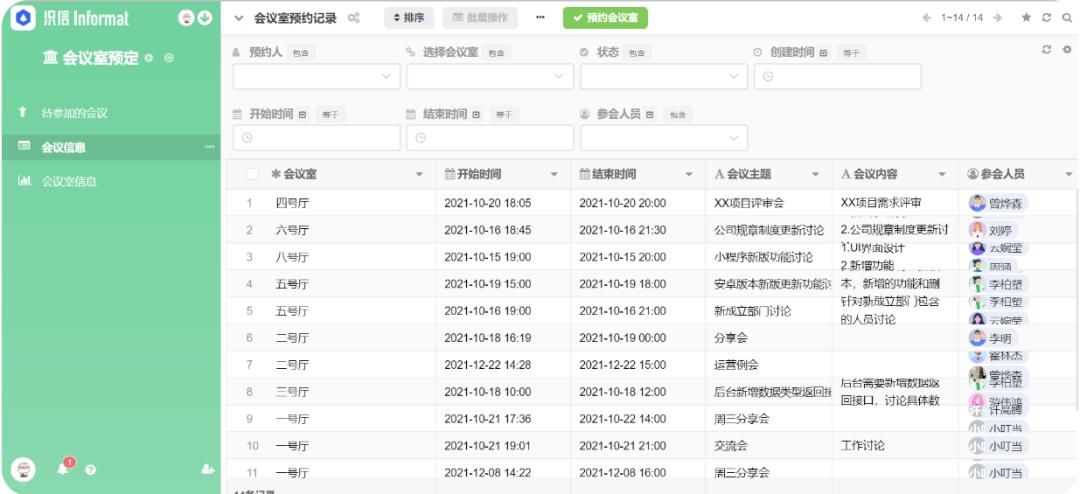Screen dimensions: 1080x494
Task: Tick the select-all checkbox in the table header
Action: (x=253, y=174)
